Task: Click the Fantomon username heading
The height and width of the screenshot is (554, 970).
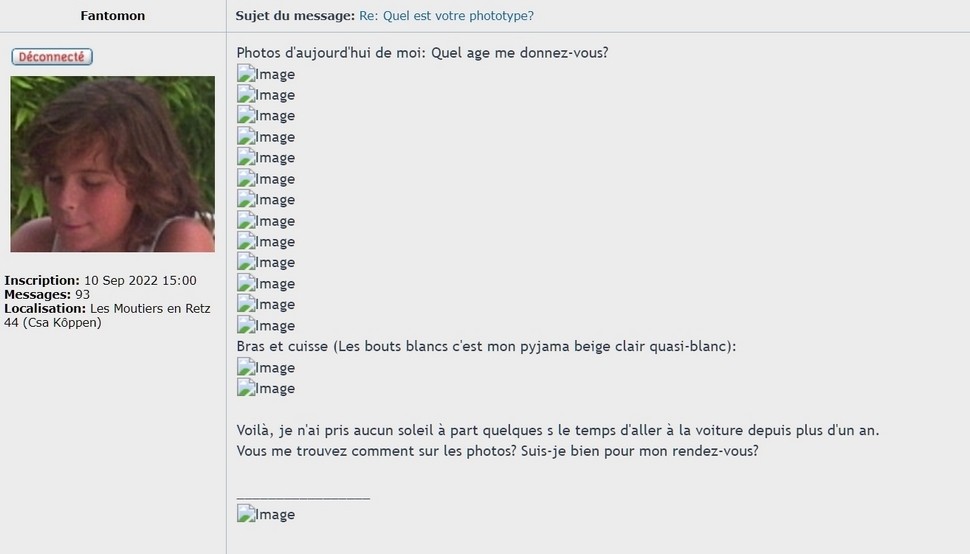Action: click(x=112, y=16)
